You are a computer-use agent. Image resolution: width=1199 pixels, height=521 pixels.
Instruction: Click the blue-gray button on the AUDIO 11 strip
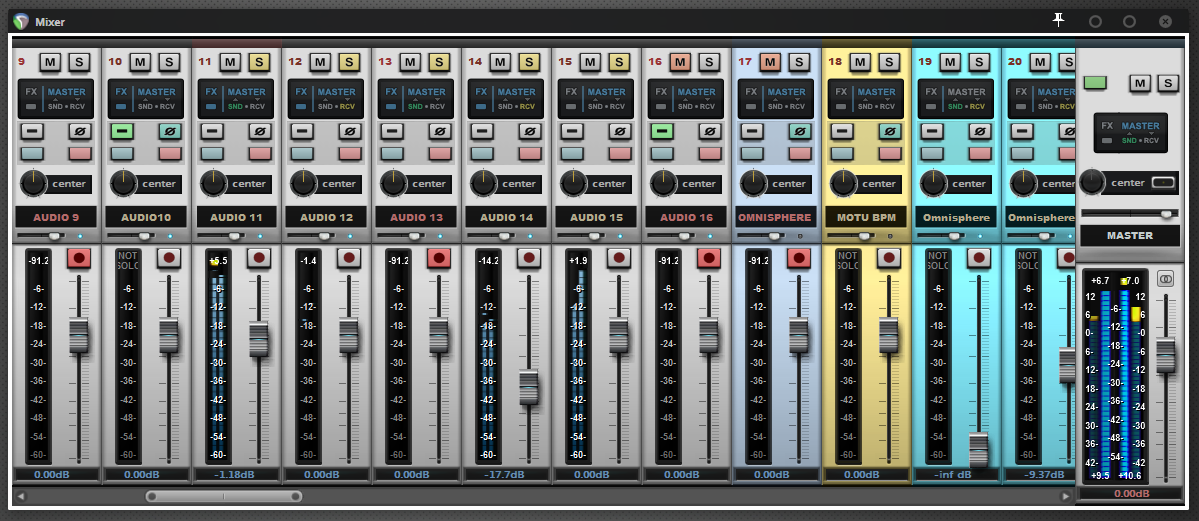pyautogui.click(x=212, y=153)
